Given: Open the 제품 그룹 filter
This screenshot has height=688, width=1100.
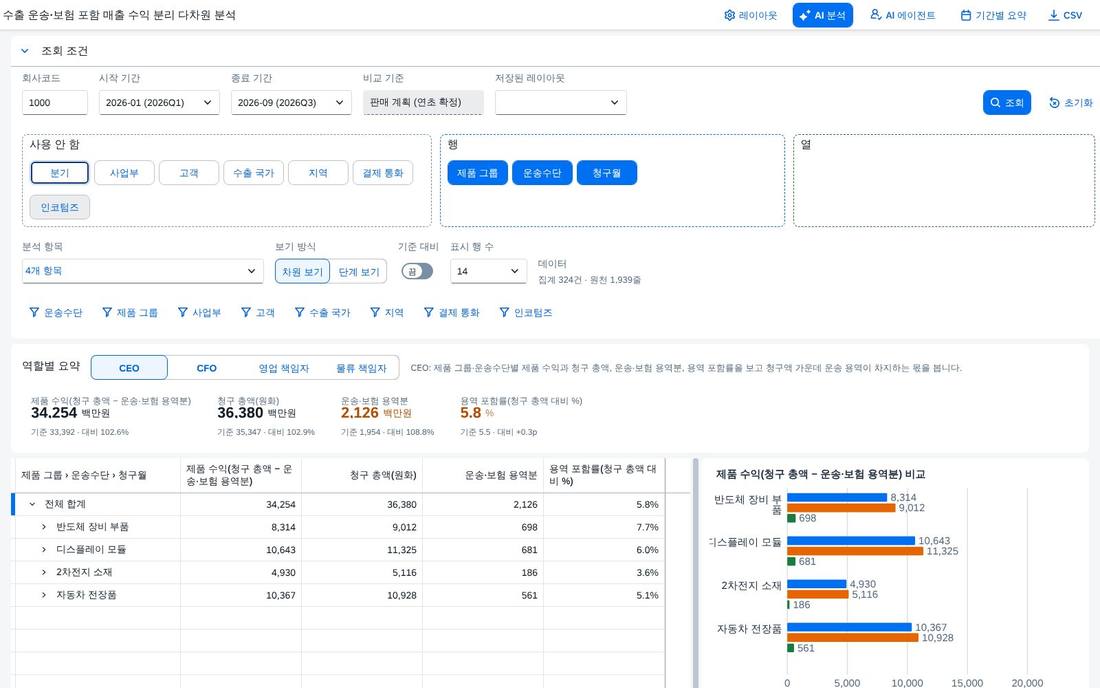Looking at the screenshot, I should coord(130,312).
